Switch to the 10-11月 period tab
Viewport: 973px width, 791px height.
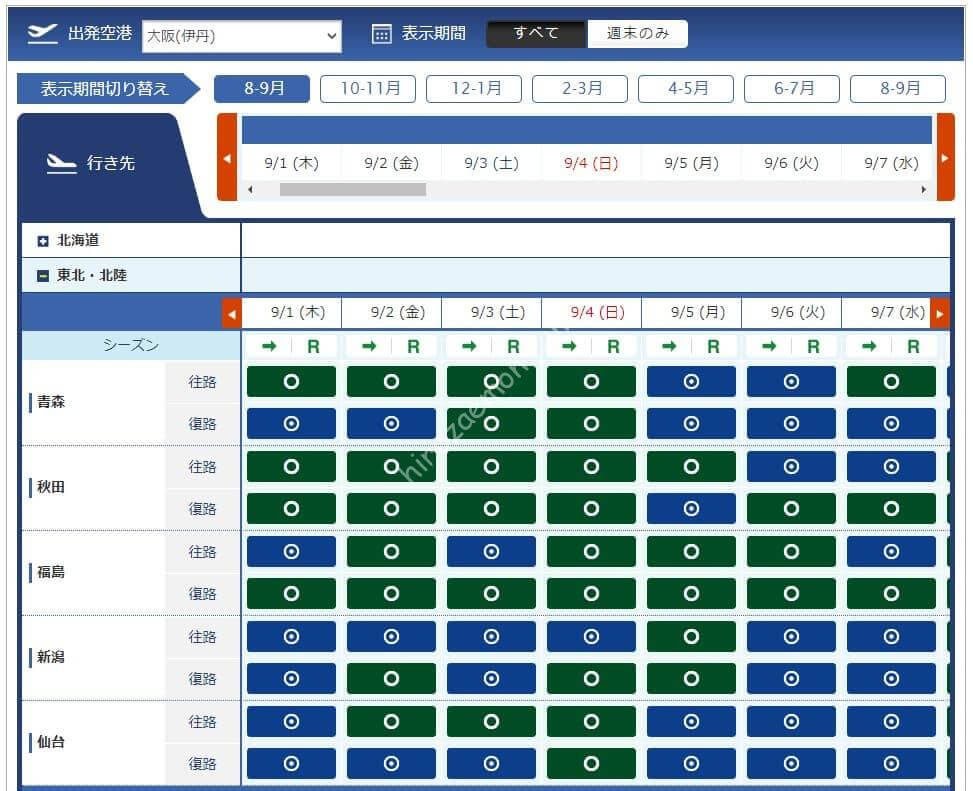tap(368, 89)
